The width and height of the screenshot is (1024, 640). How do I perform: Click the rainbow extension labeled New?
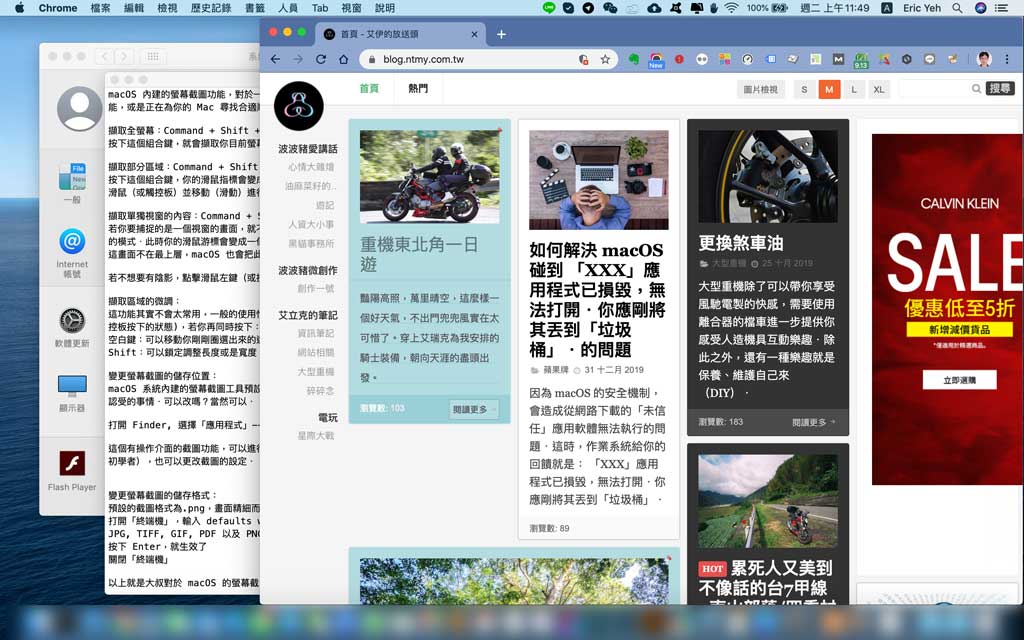(x=656, y=60)
